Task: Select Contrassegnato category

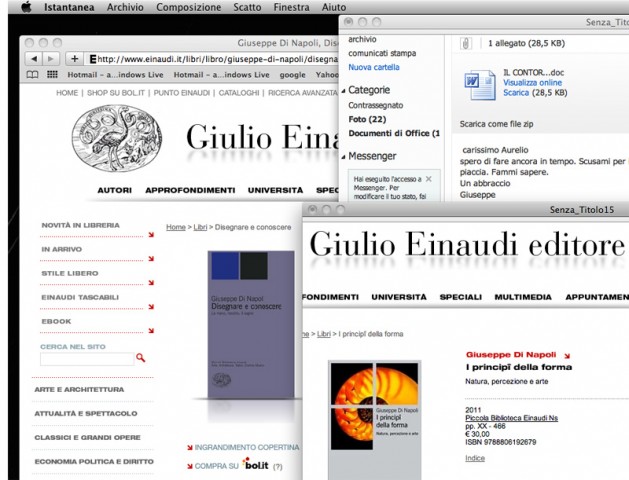Action: click(x=375, y=105)
